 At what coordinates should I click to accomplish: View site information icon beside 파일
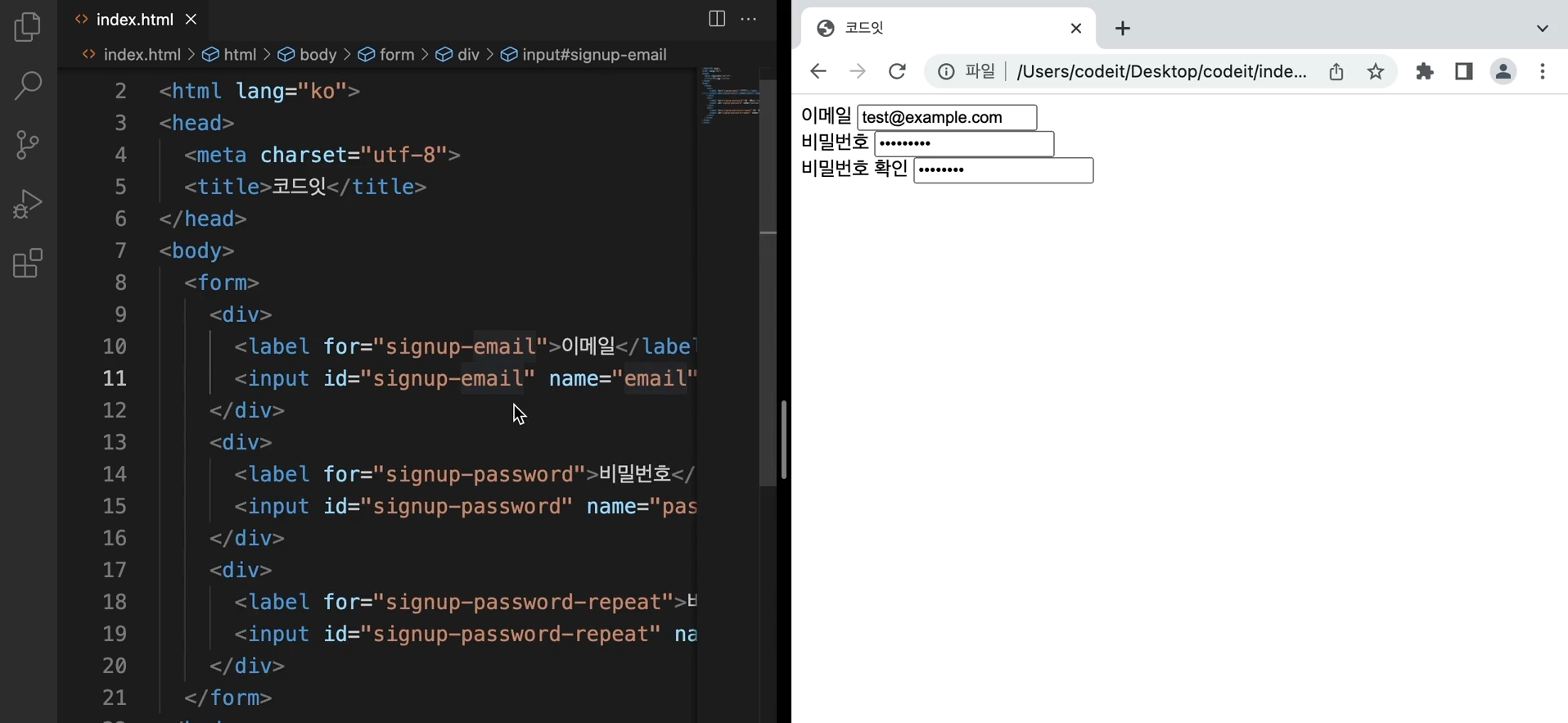click(946, 72)
